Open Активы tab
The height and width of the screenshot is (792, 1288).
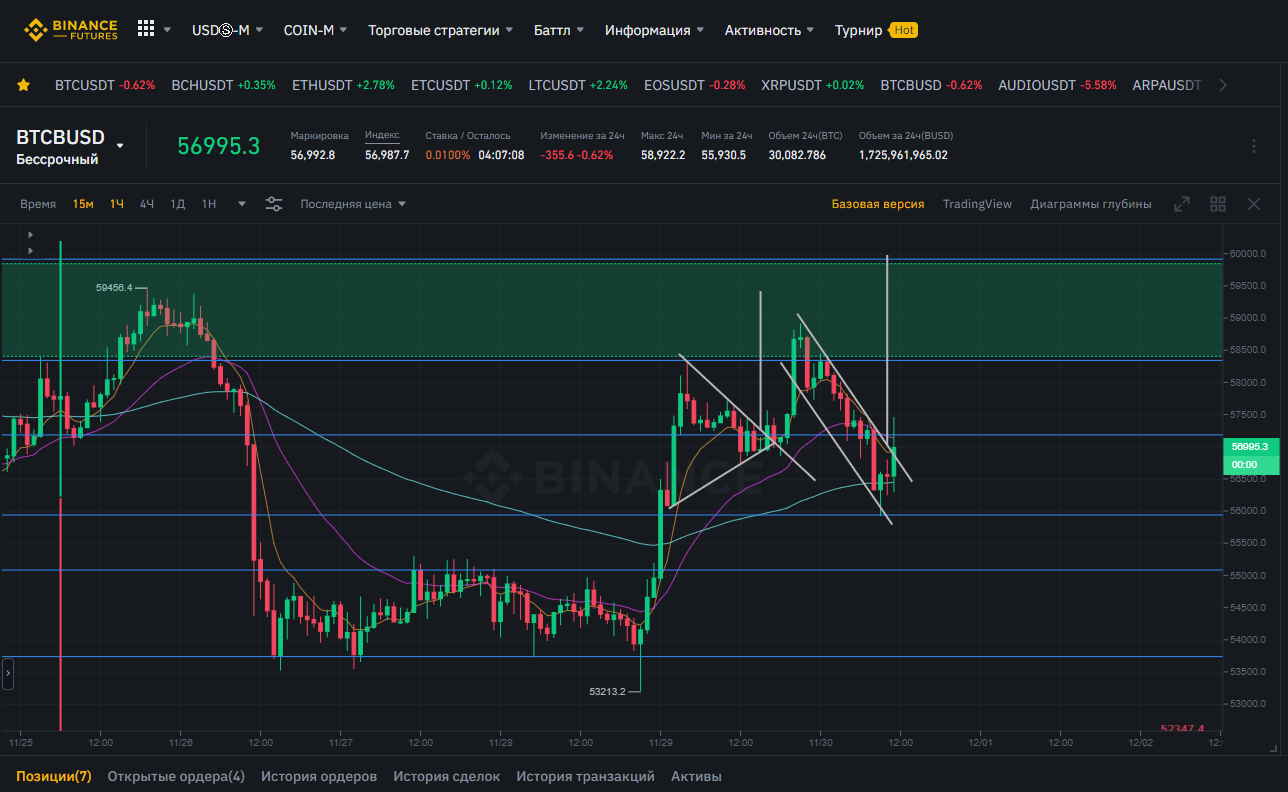click(696, 776)
